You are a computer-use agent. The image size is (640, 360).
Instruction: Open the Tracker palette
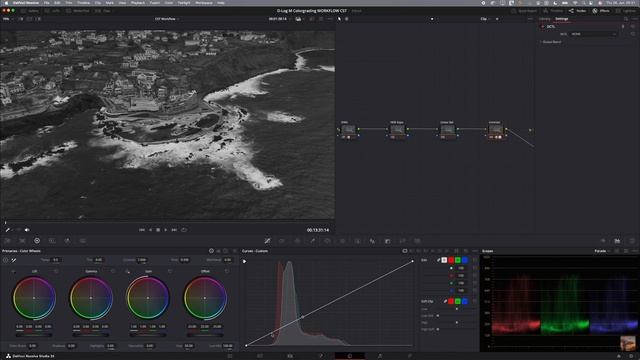coord(342,241)
